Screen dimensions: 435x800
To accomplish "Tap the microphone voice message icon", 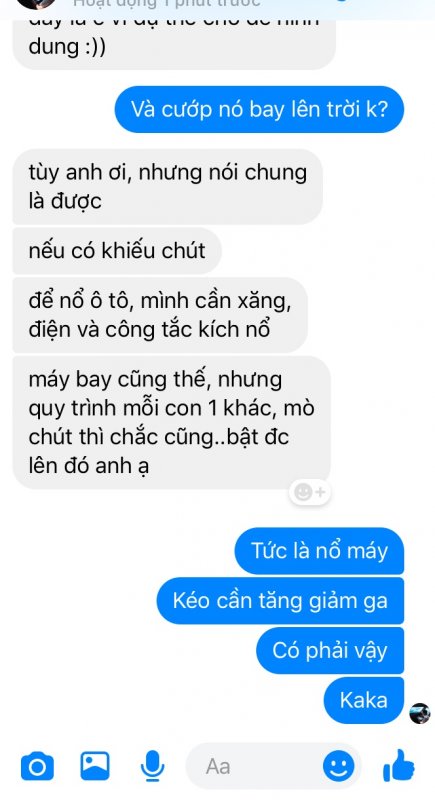I will coord(152,766).
